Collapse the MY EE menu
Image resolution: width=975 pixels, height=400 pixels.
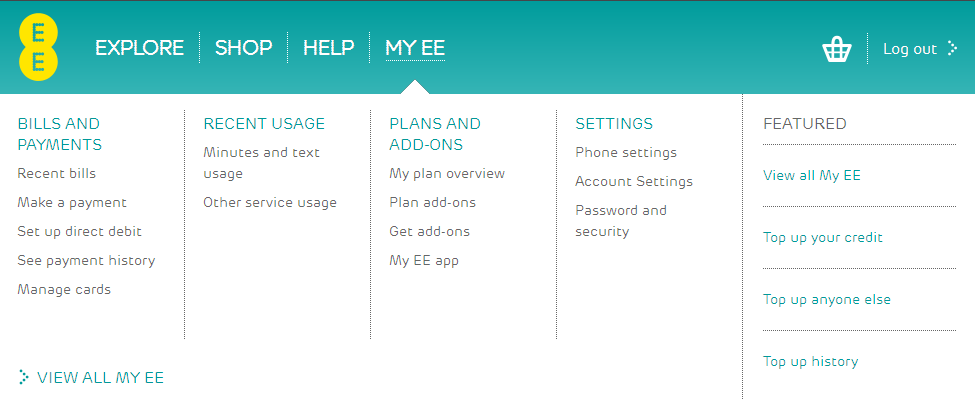coord(415,48)
